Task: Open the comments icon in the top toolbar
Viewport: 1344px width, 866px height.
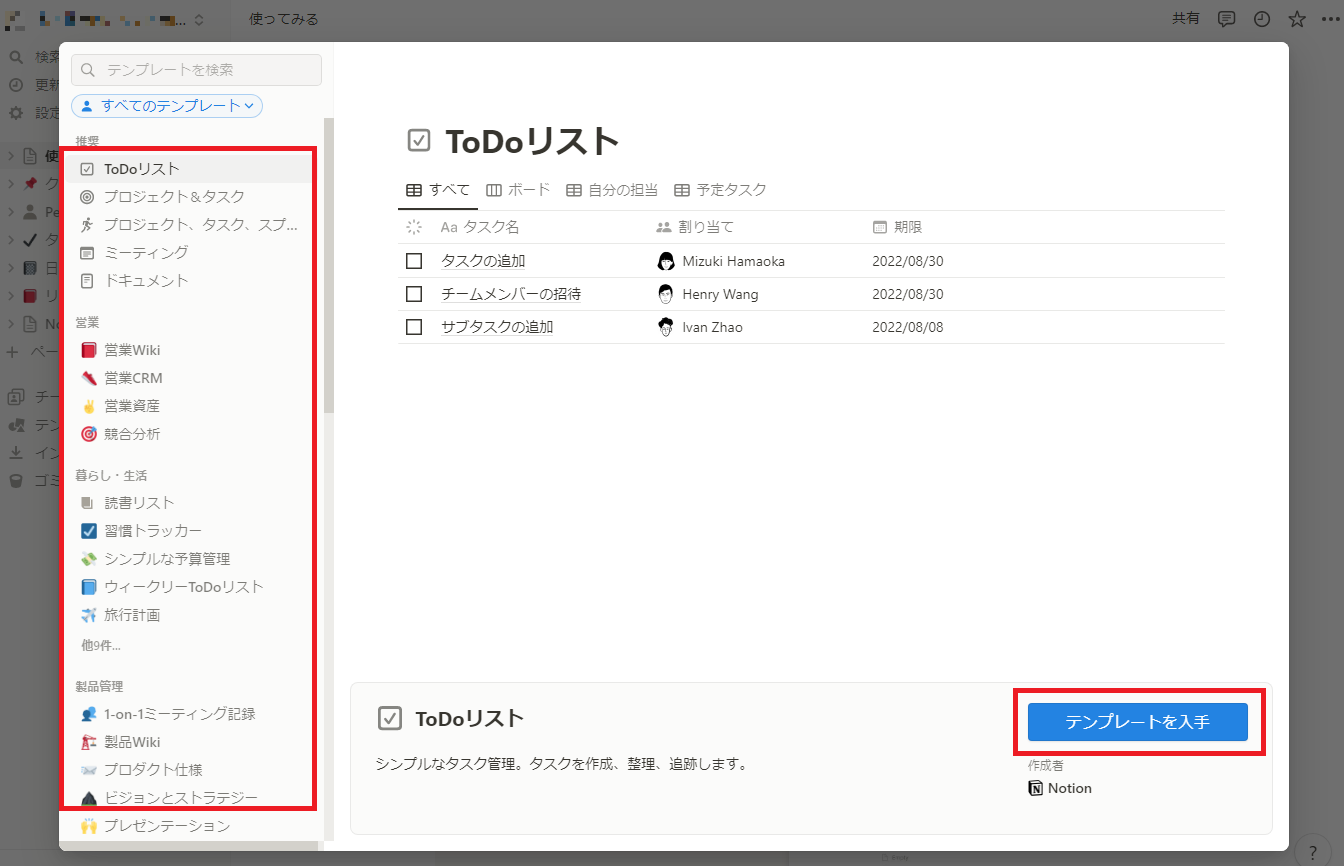Action: (x=1226, y=18)
